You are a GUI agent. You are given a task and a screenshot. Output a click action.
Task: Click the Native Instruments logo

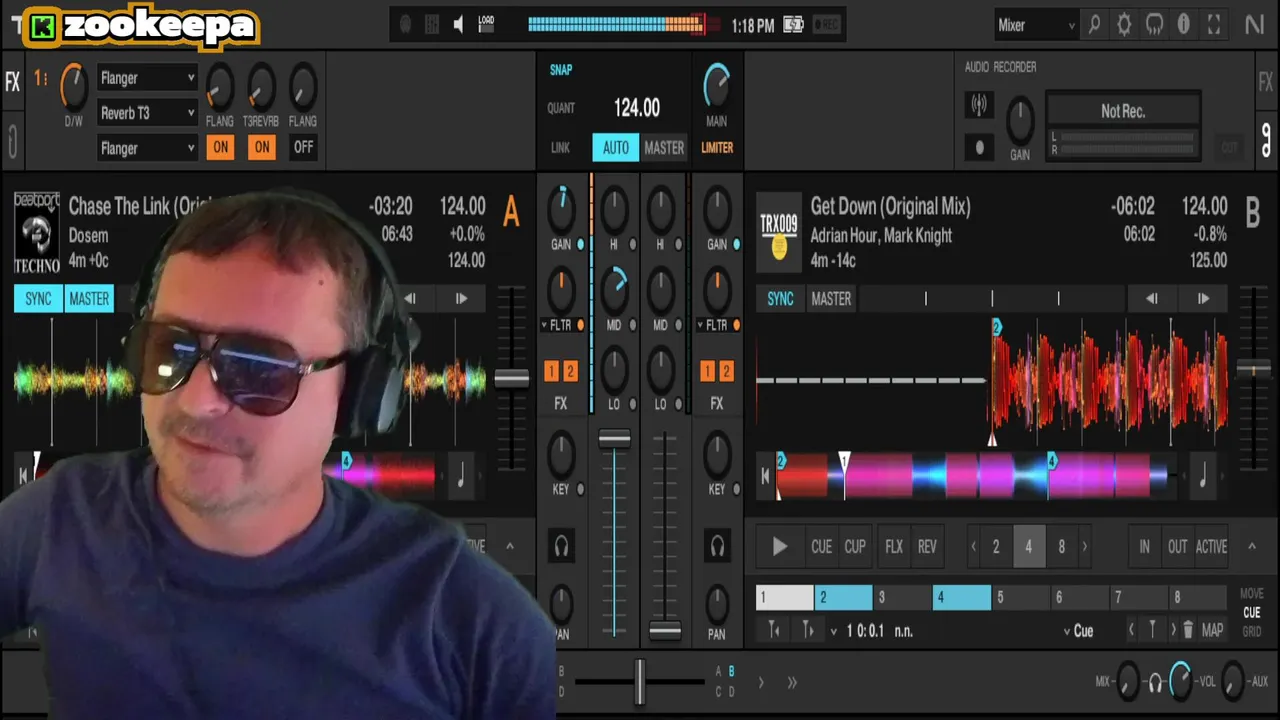pyautogui.click(x=1254, y=25)
